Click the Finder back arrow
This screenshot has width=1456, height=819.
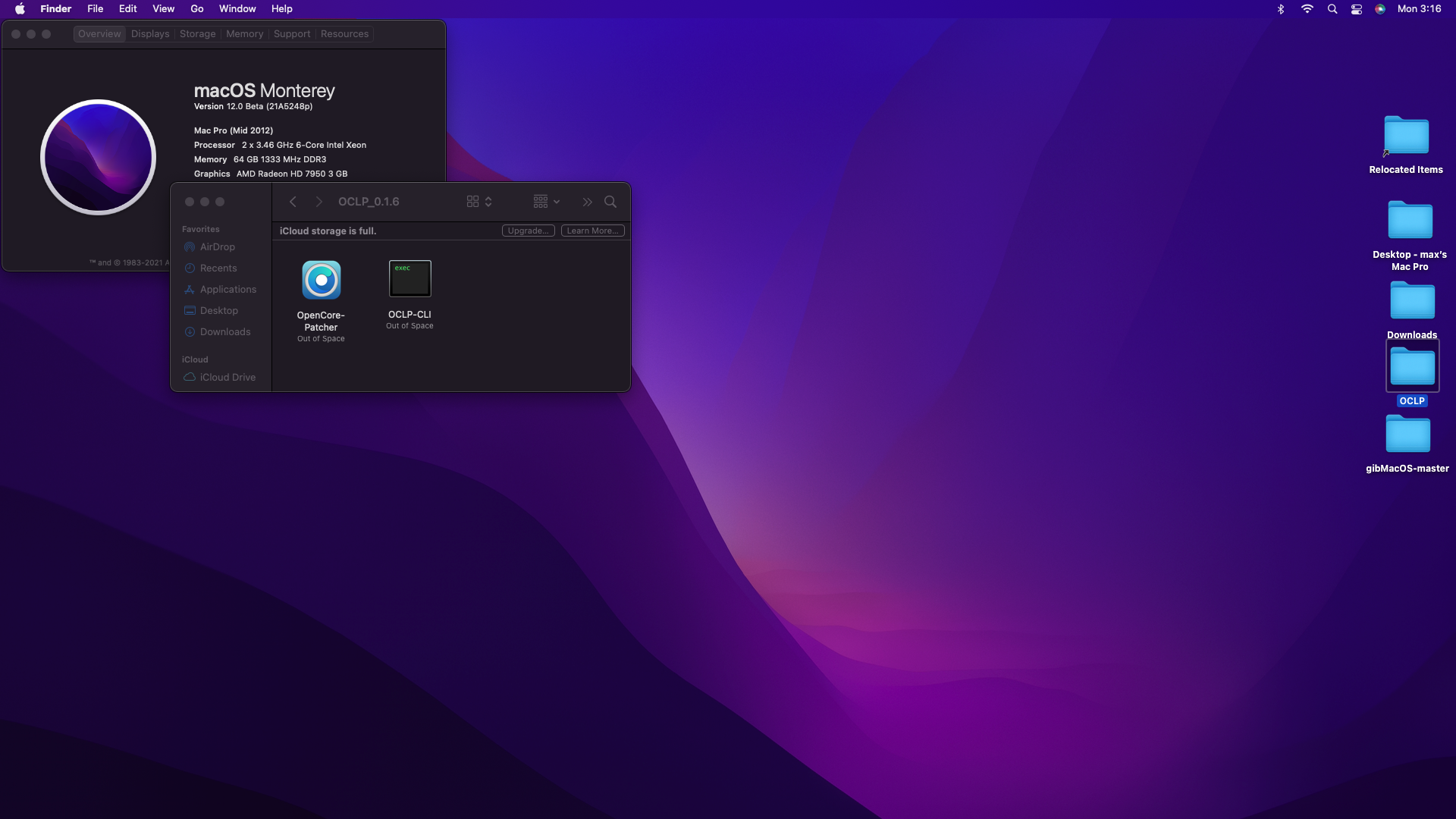(x=293, y=202)
